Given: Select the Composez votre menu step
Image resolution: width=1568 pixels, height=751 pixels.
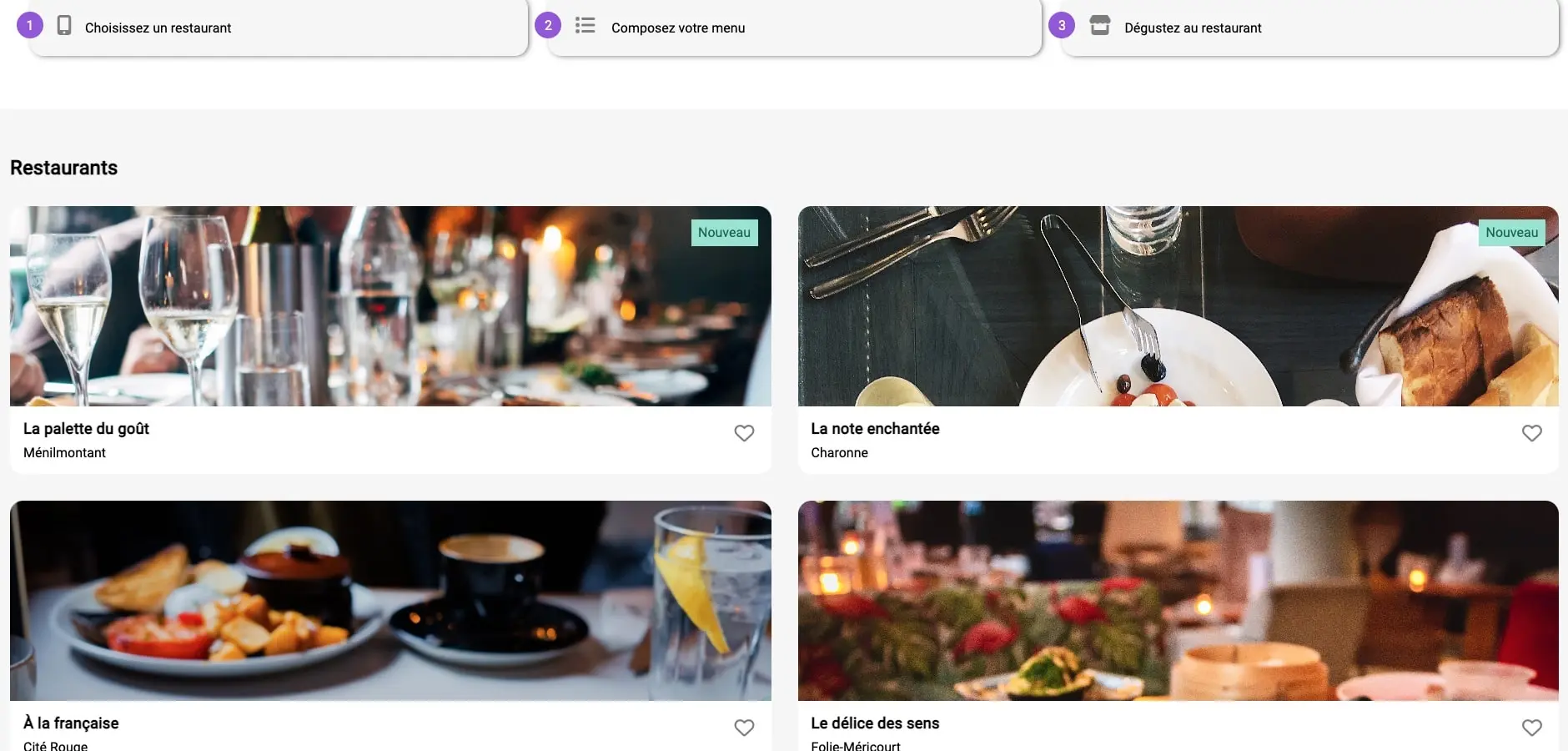Looking at the screenshot, I should coord(677,28).
